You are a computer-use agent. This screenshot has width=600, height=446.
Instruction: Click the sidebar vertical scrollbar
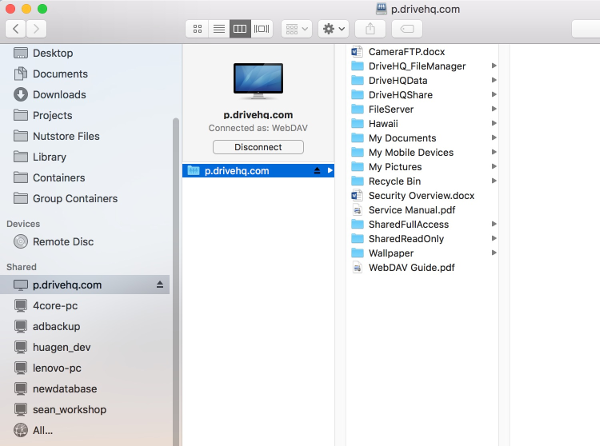(176, 281)
